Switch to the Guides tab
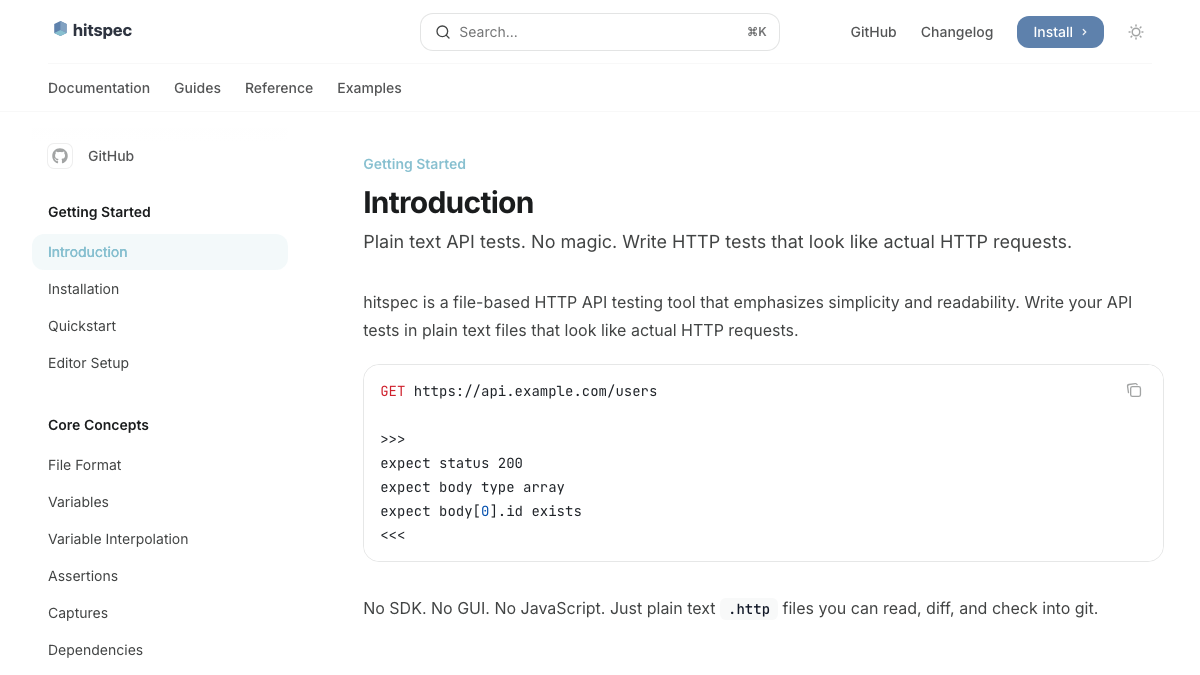This screenshot has width=1200, height=675. 197,88
